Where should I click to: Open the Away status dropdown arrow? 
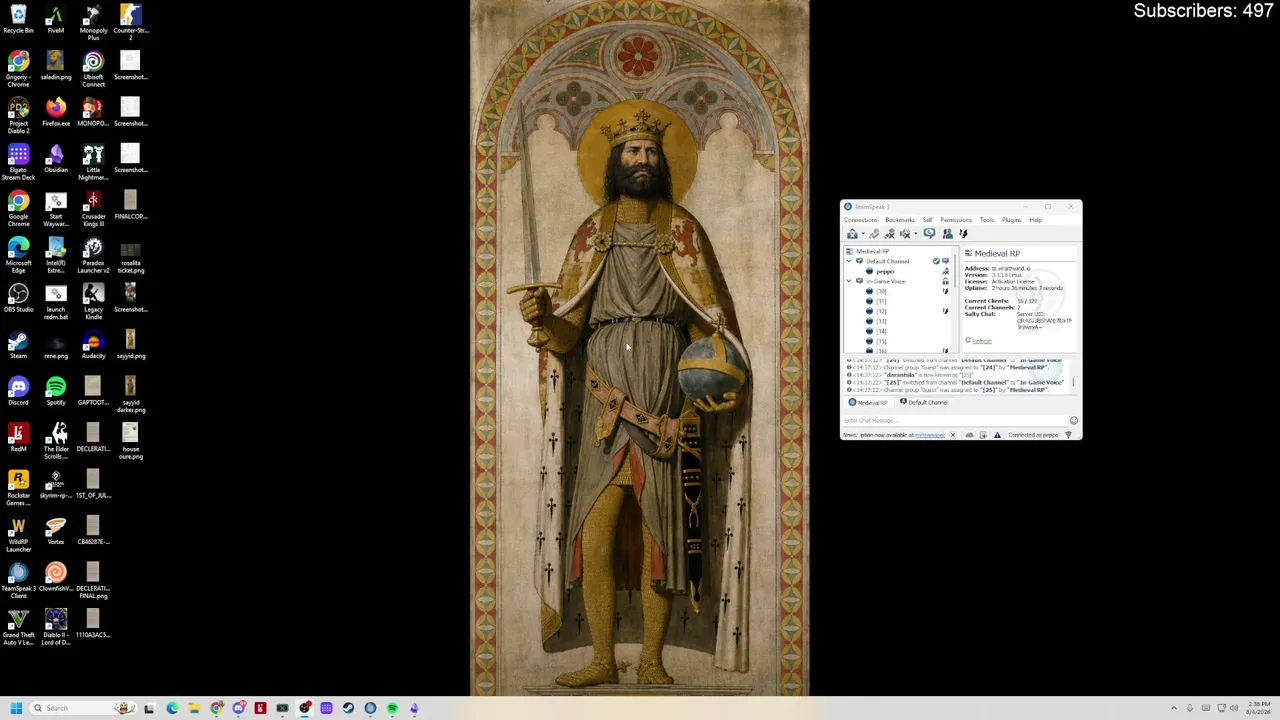click(x=915, y=234)
